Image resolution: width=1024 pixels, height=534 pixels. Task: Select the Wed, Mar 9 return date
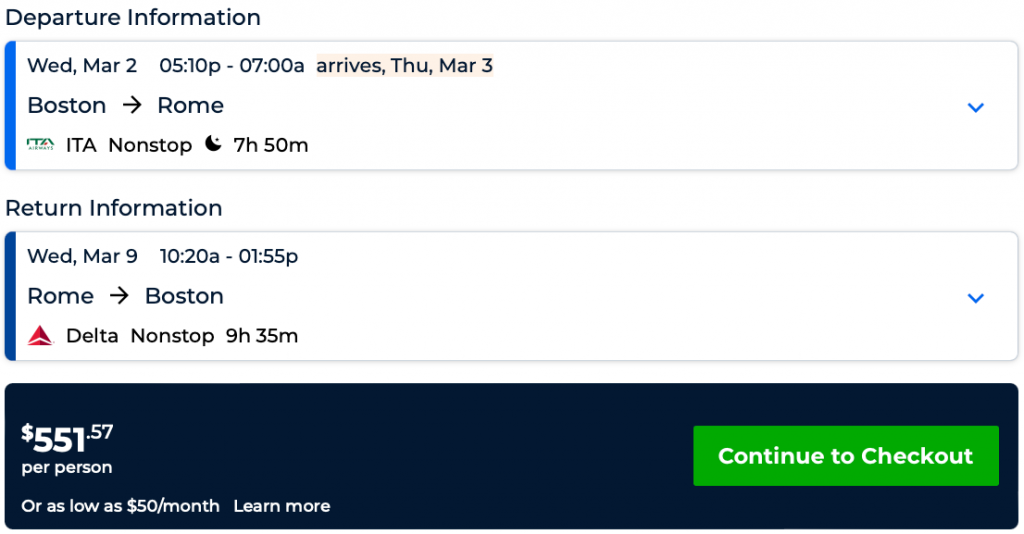pyautogui.click(x=82, y=256)
